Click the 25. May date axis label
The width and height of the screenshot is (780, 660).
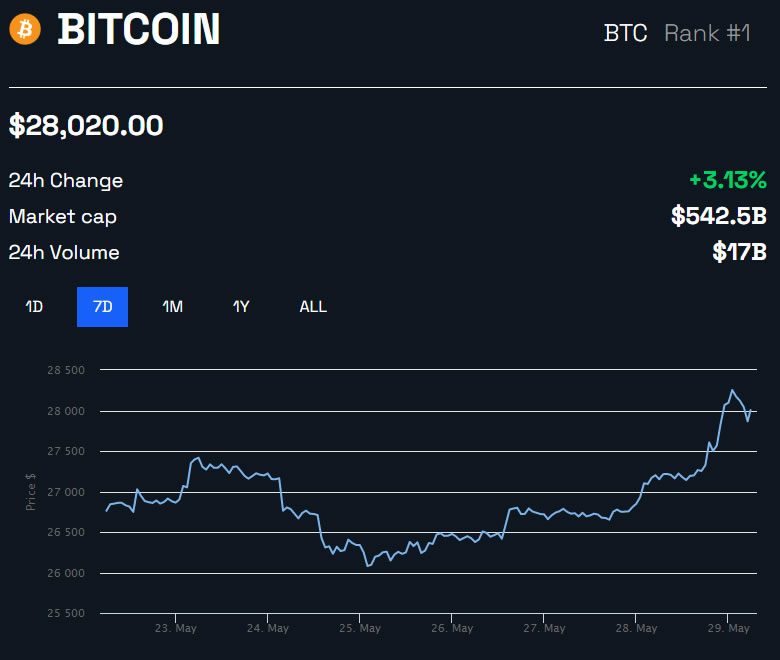click(x=360, y=629)
